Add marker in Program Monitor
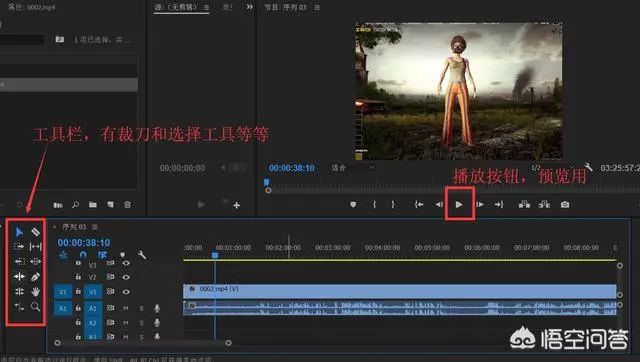Viewport: 640px width, 362px height. coord(353,204)
